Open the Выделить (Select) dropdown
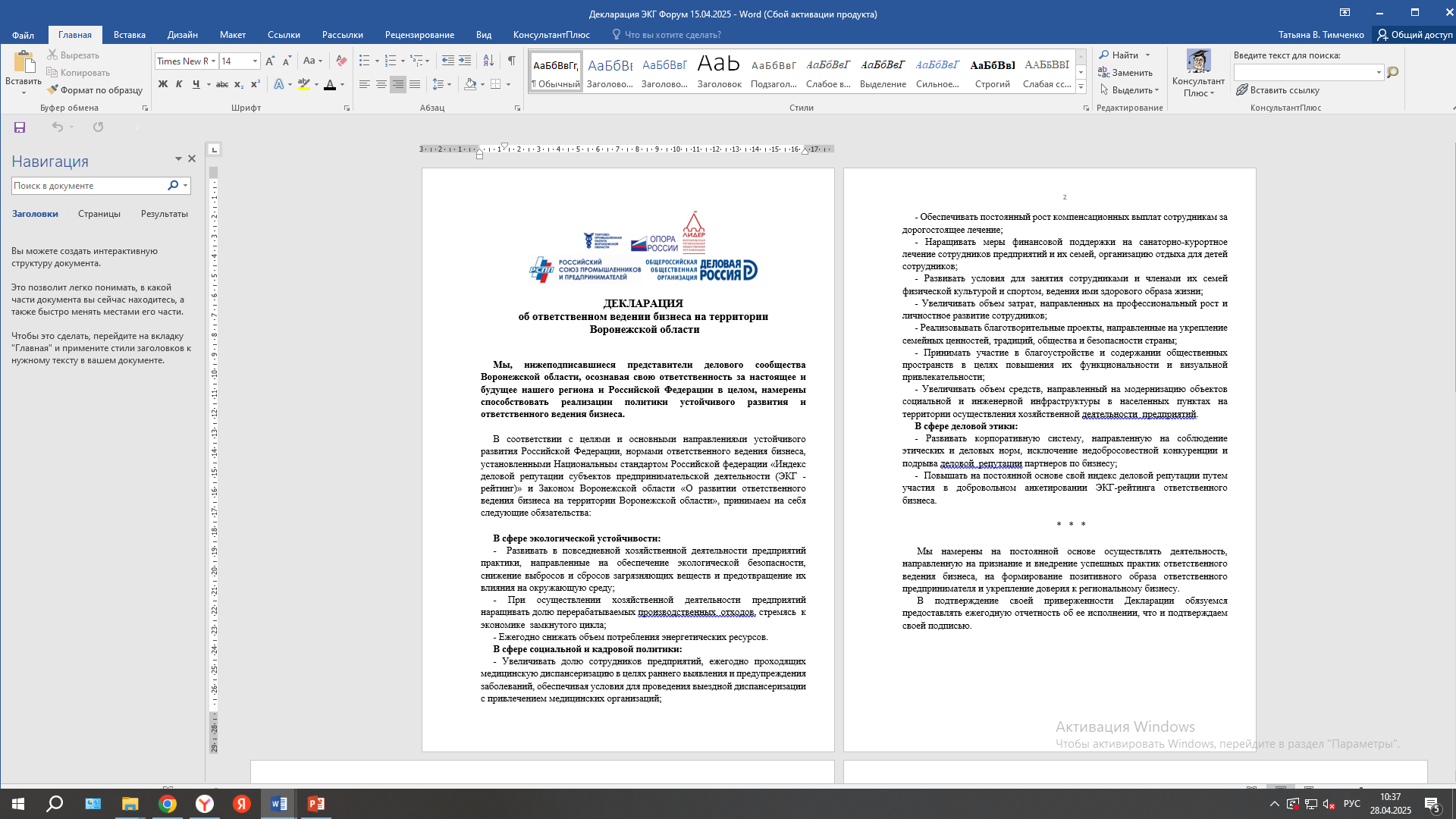 point(1130,90)
